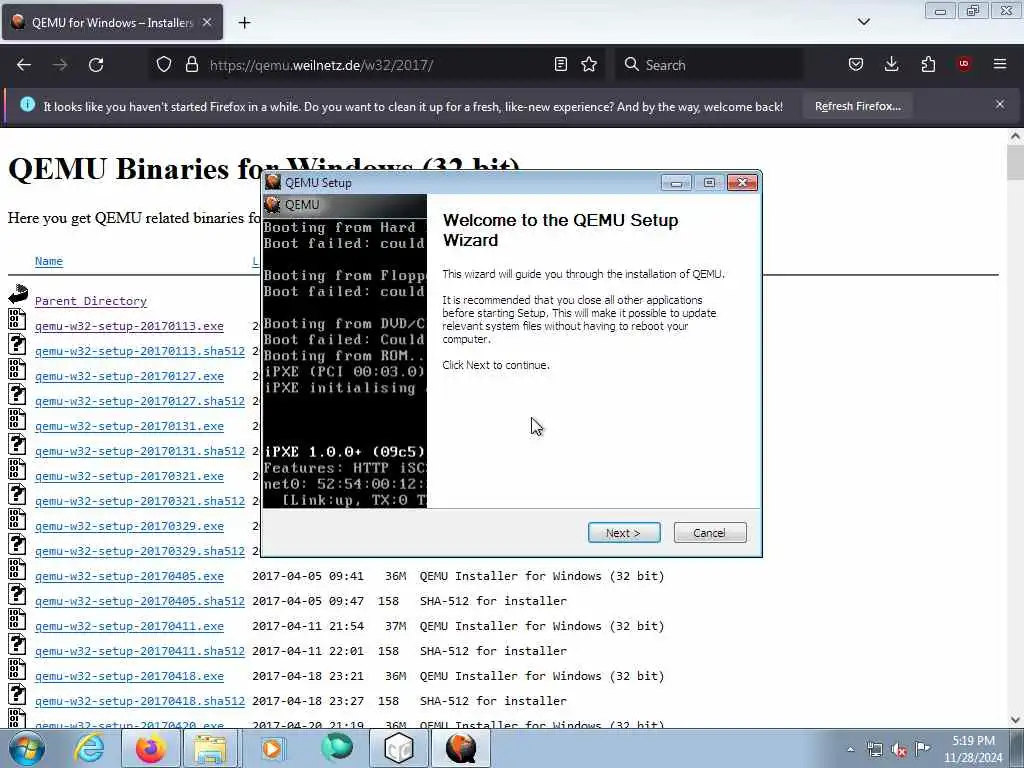This screenshot has height=768, width=1024.
Task: Sort the directory listing by Name
Action: tap(49, 261)
